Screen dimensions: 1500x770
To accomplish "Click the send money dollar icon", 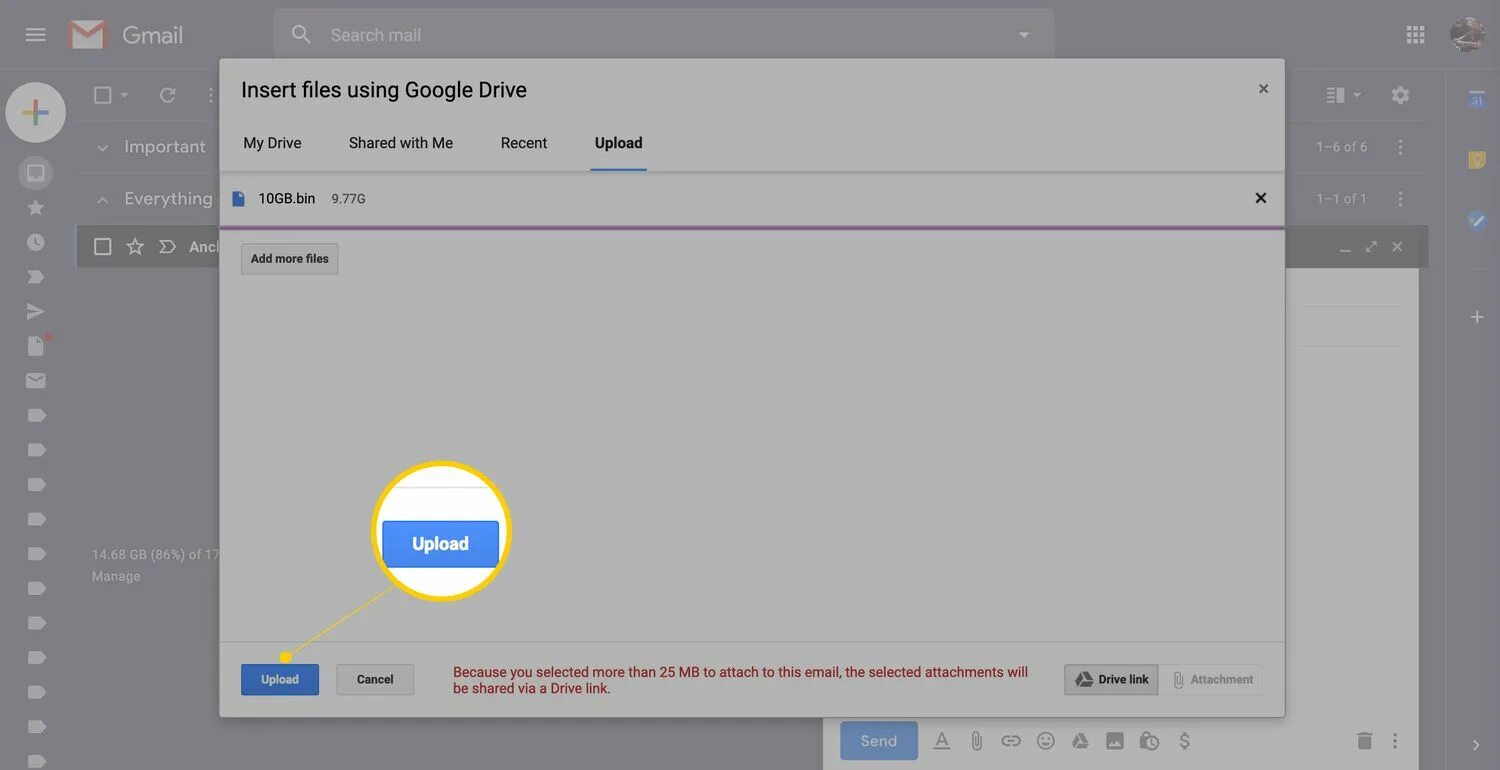I will pyautogui.click(x=1184, y=741).
